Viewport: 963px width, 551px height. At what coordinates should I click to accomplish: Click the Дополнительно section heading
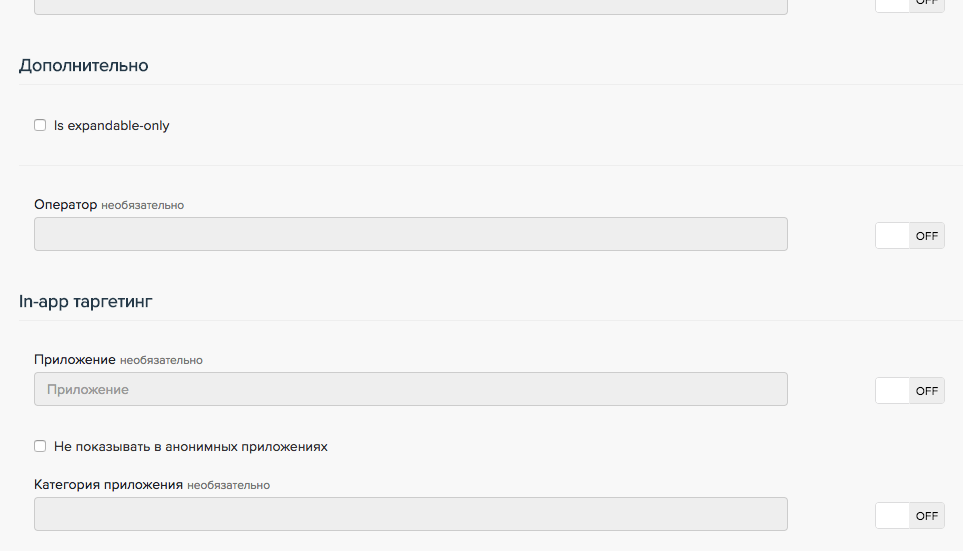pyautogui.click(x=83, y=66)
